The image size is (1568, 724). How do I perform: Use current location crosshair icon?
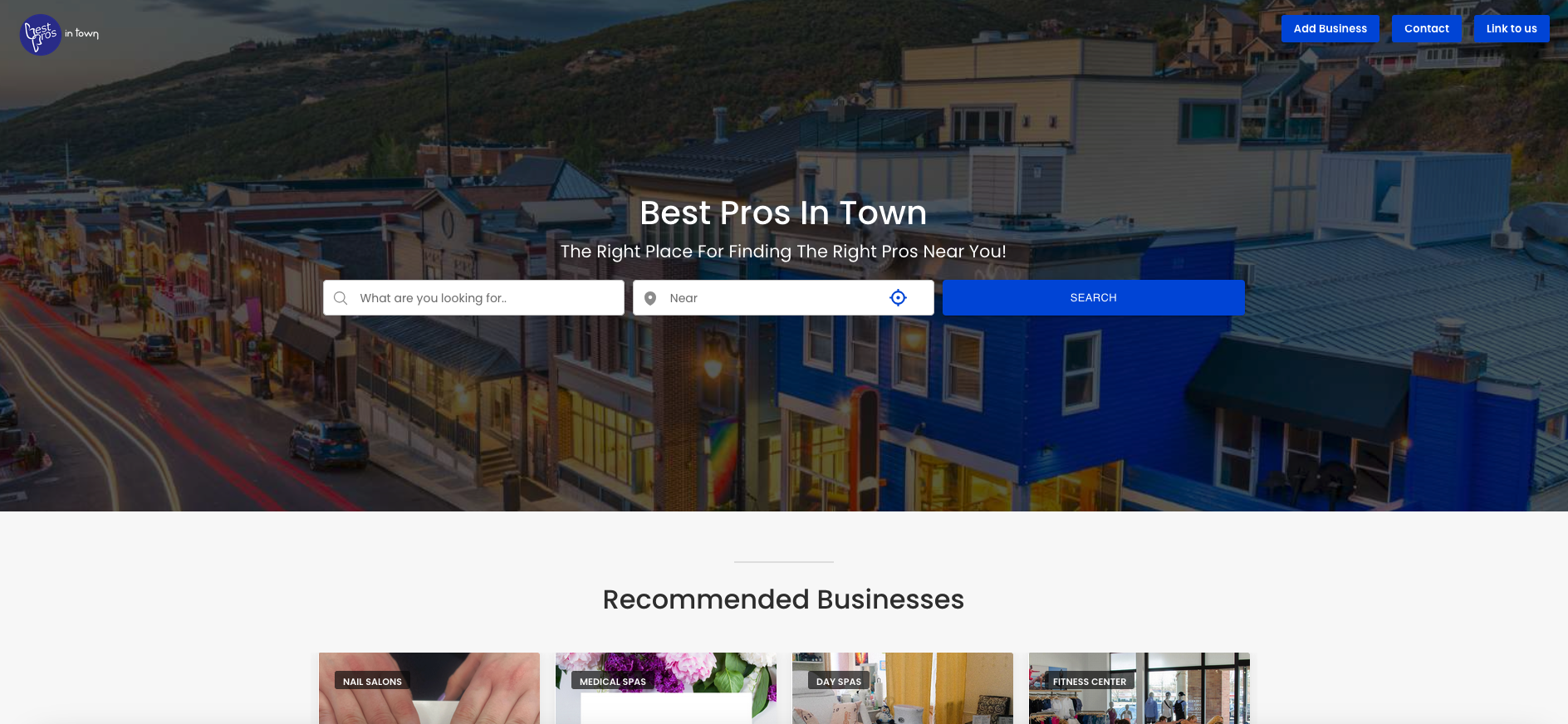click(x=898, y=297)
